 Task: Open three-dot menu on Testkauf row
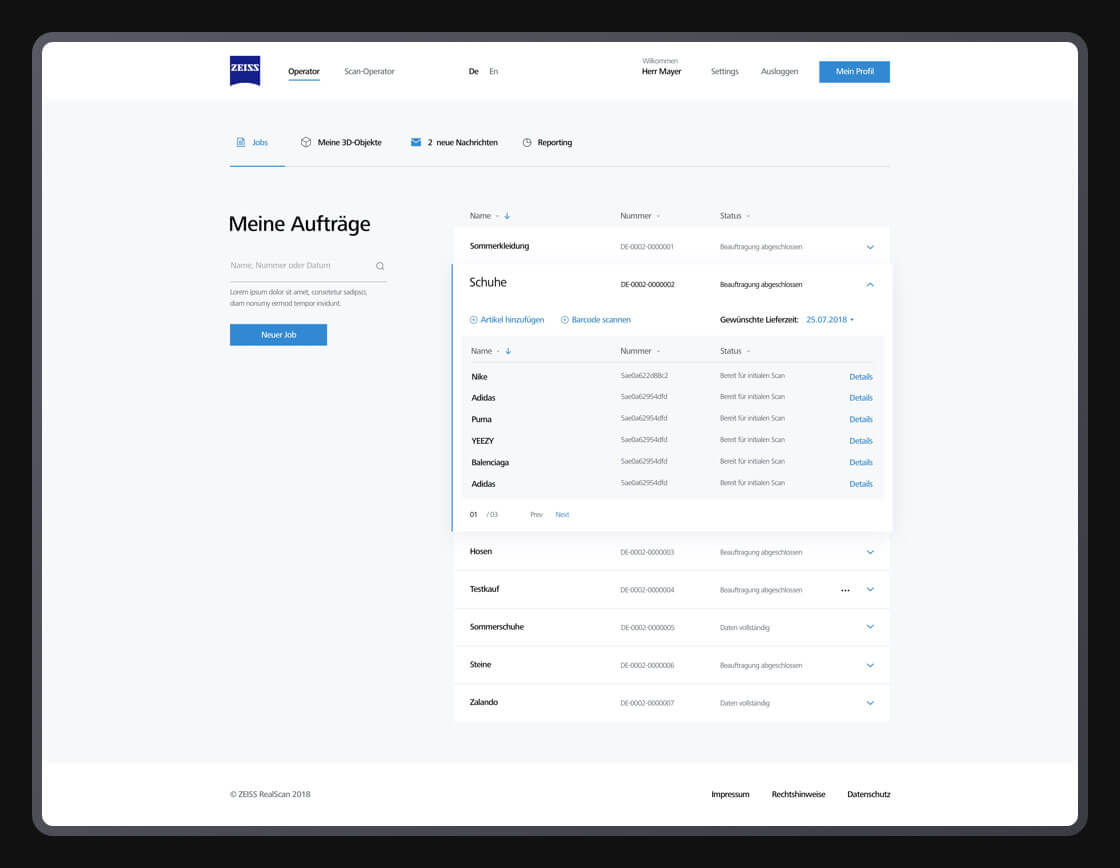(845, 590)
